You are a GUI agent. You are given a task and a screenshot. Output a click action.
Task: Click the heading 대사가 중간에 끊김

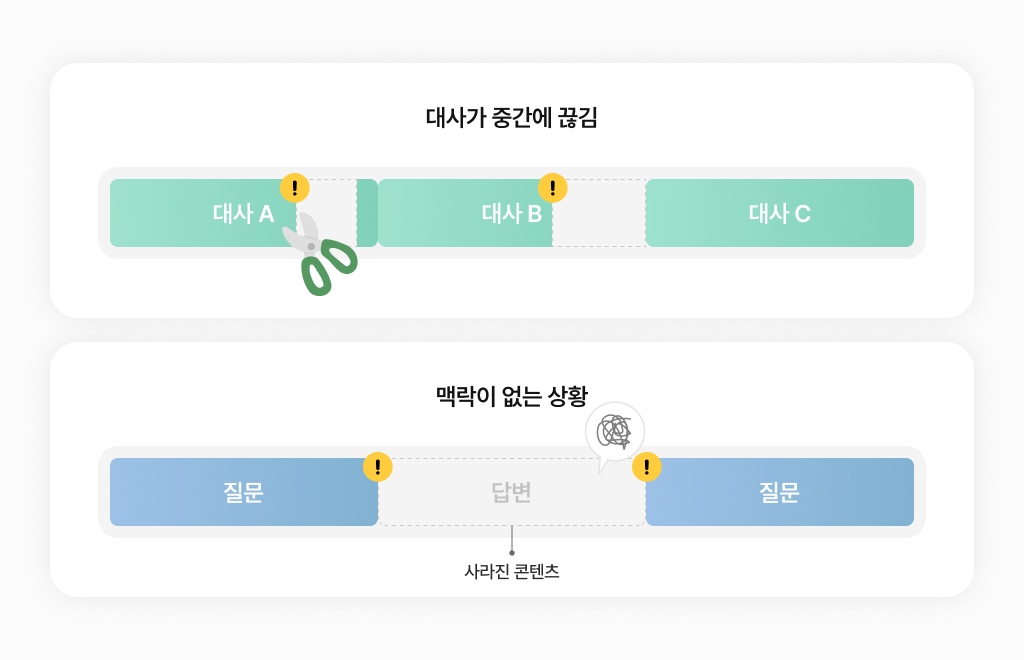pyautogui.click(x=512, y=117)
